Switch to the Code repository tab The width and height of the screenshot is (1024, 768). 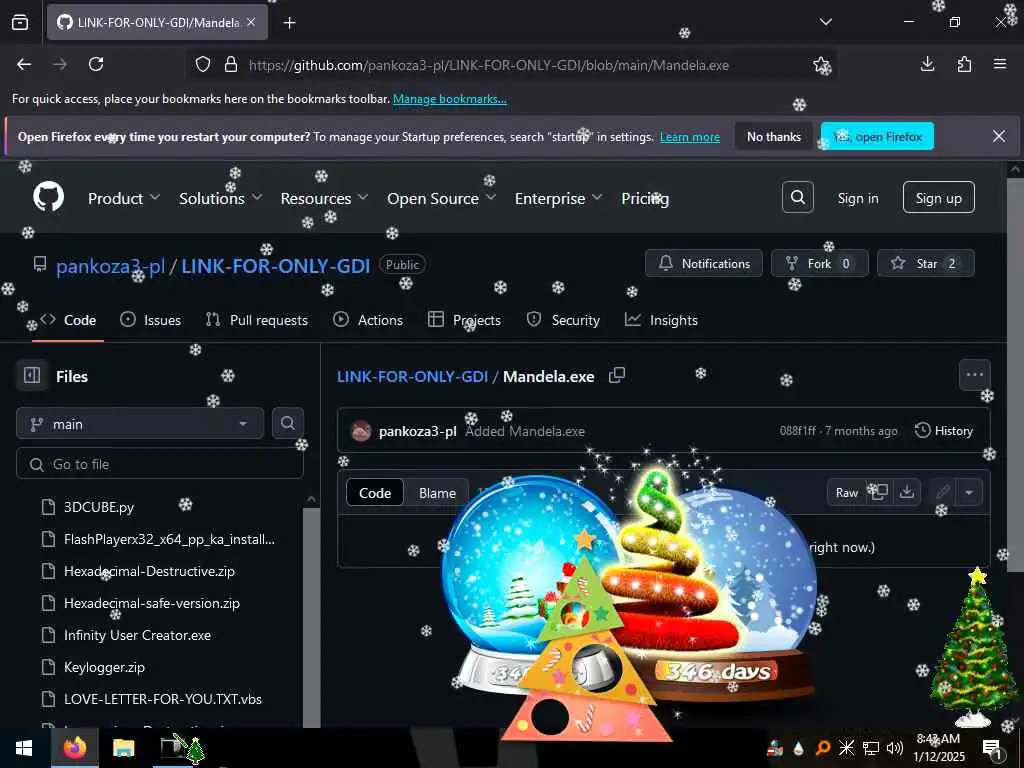coord(68,320)
